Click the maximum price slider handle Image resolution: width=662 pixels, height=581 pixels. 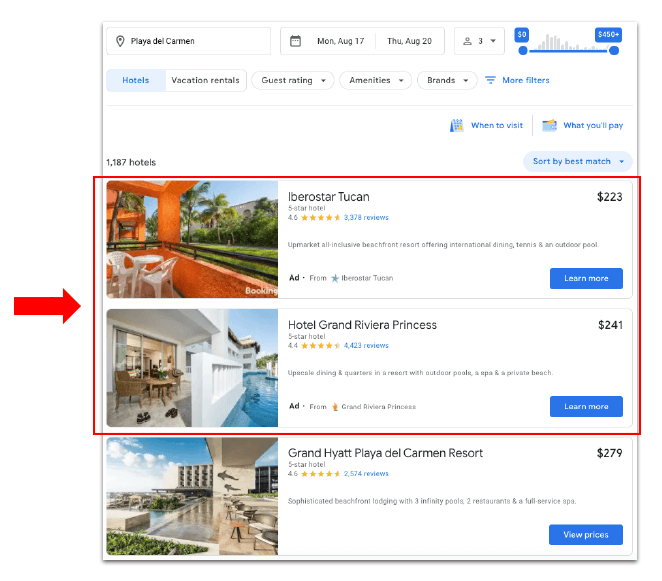point(614,51)
